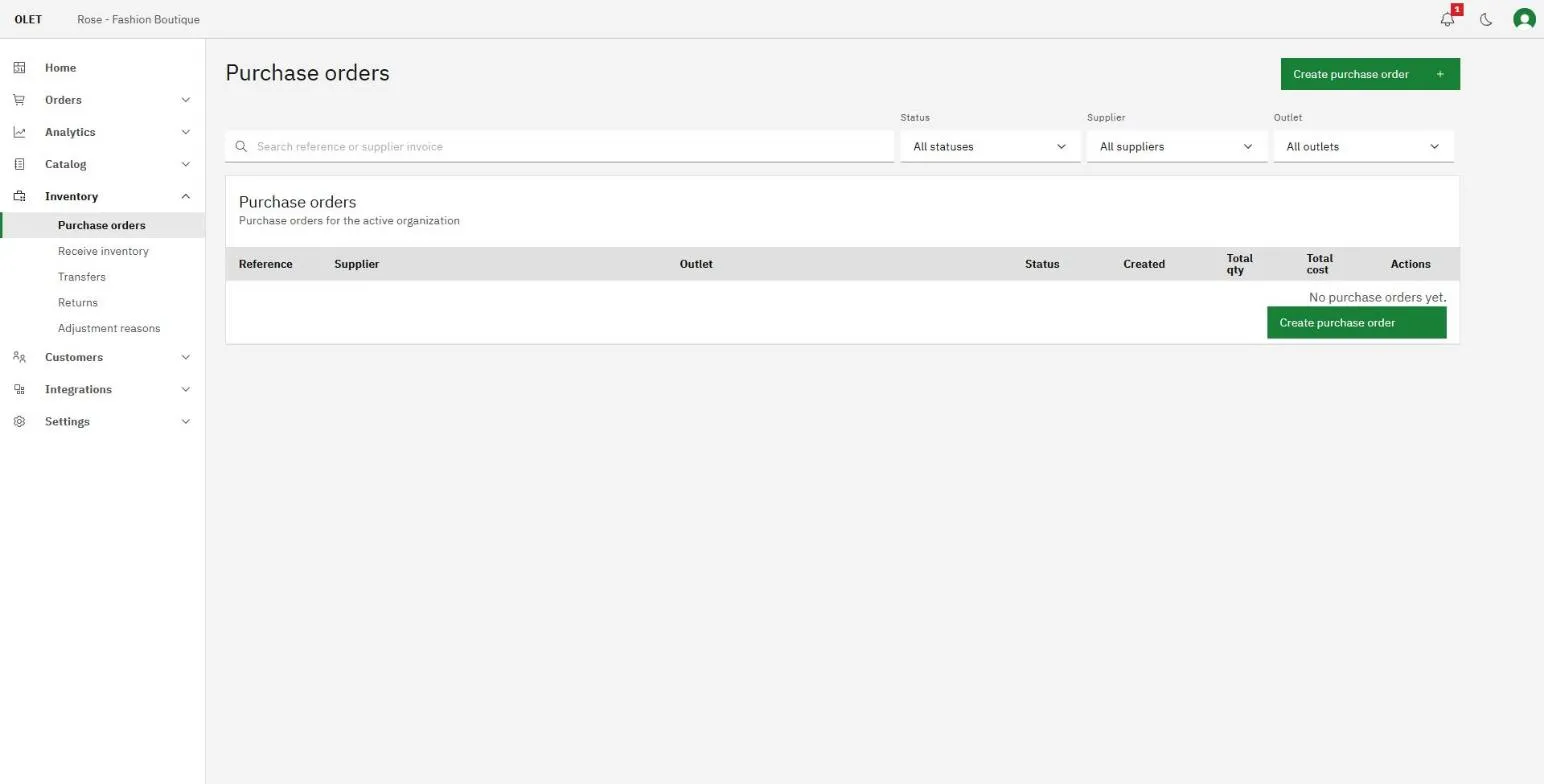Click Create purchase order in empty table

point(1356,323)
